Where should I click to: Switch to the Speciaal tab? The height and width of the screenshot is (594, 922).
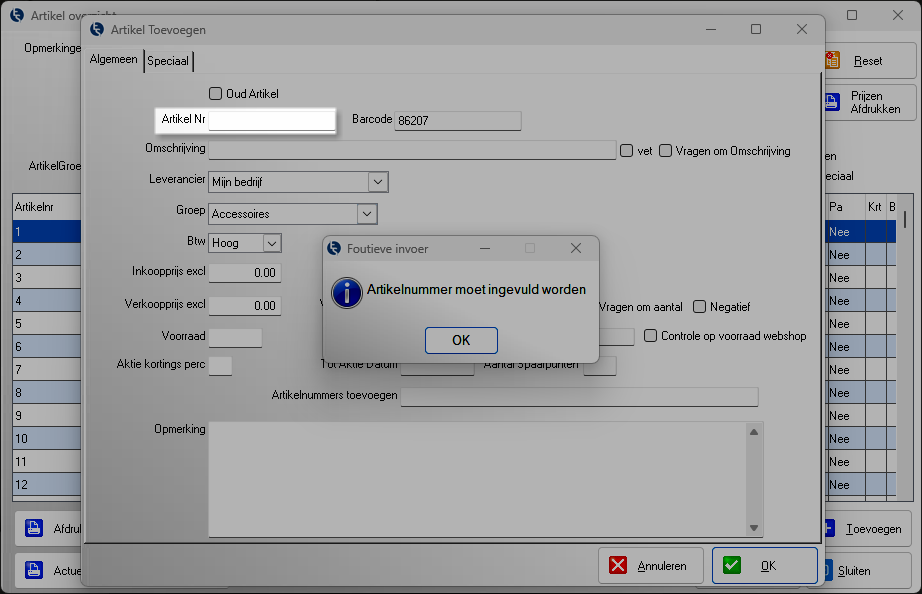[x=168, y=61]
